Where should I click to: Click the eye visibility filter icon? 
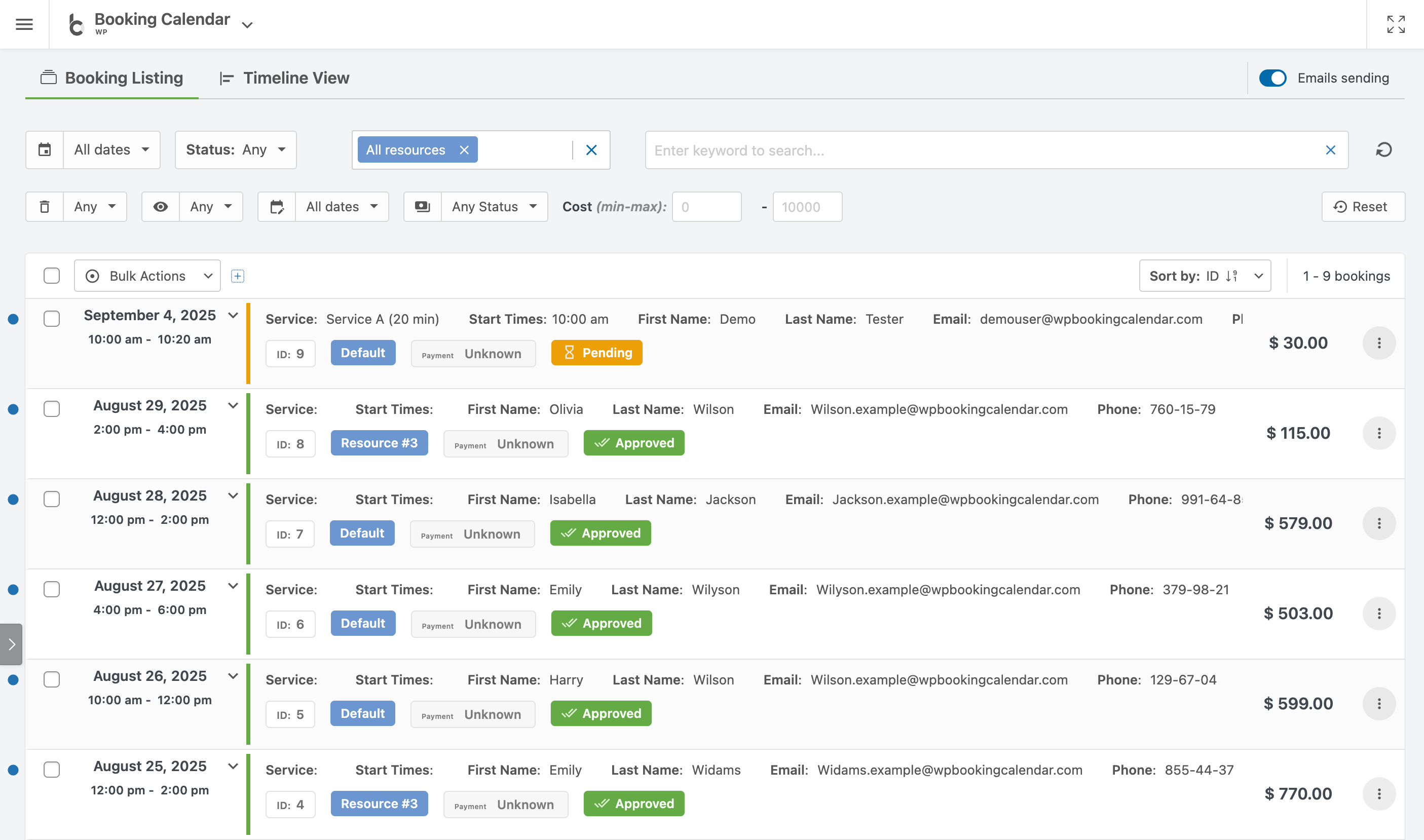161,207
